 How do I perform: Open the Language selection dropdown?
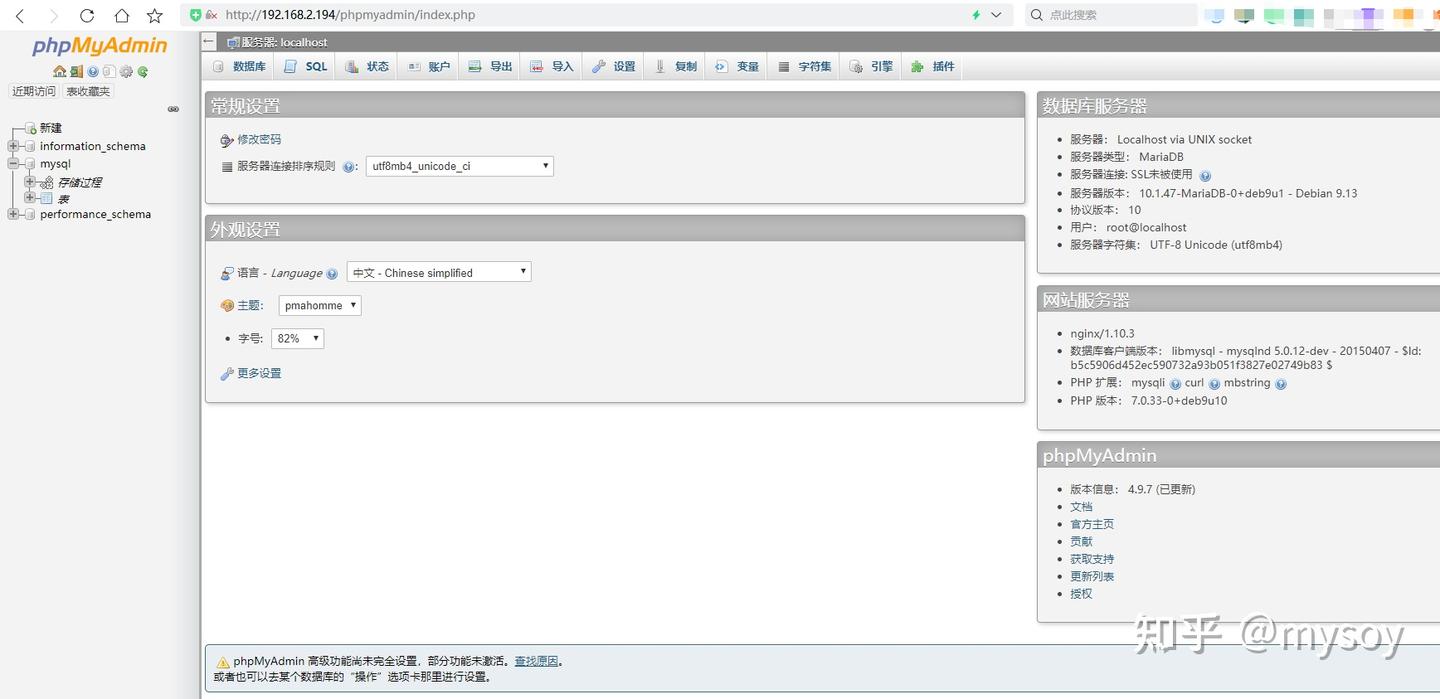pos(438,271)
